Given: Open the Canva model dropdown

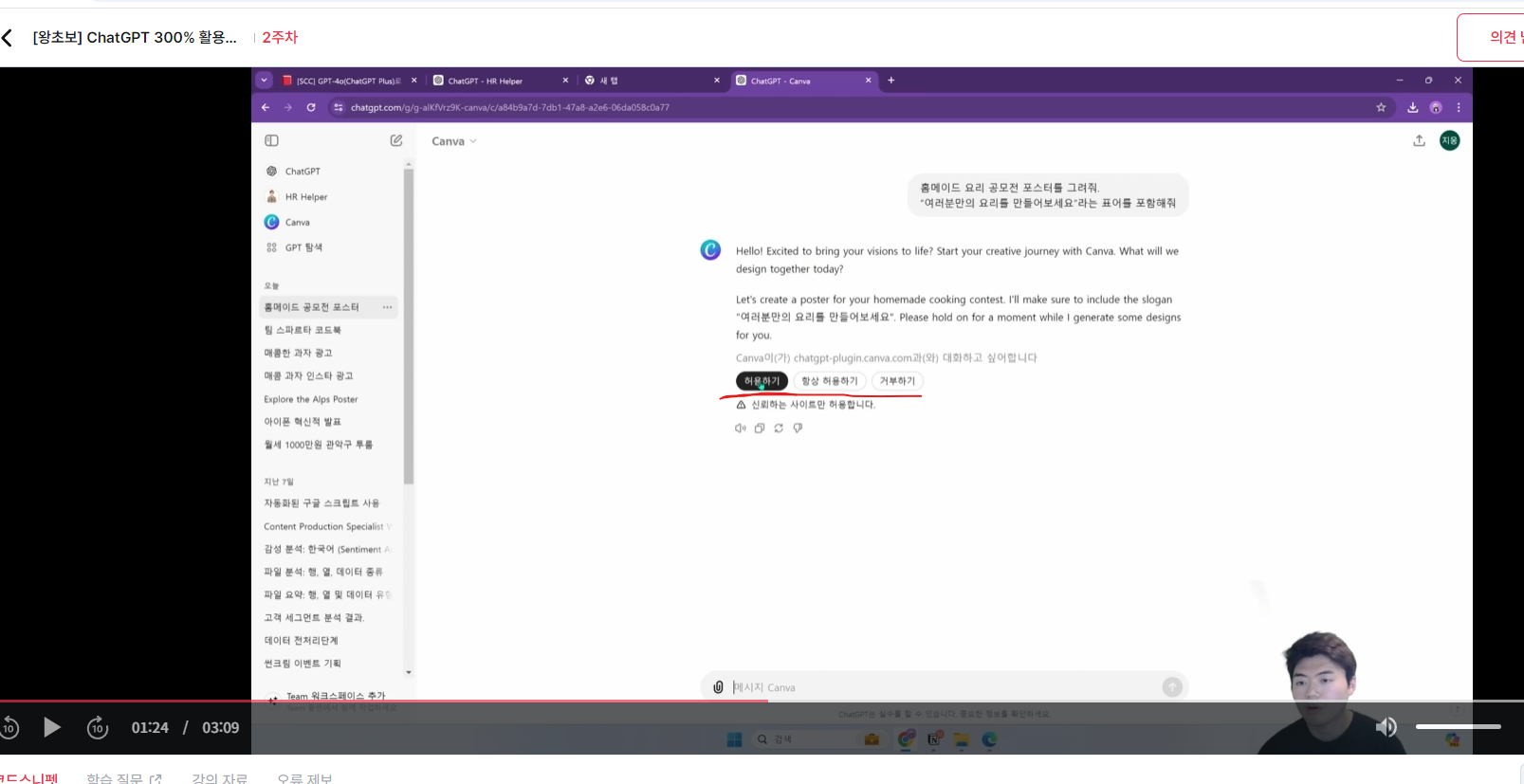Looking at the screenshot, I should tap(454, 141).
